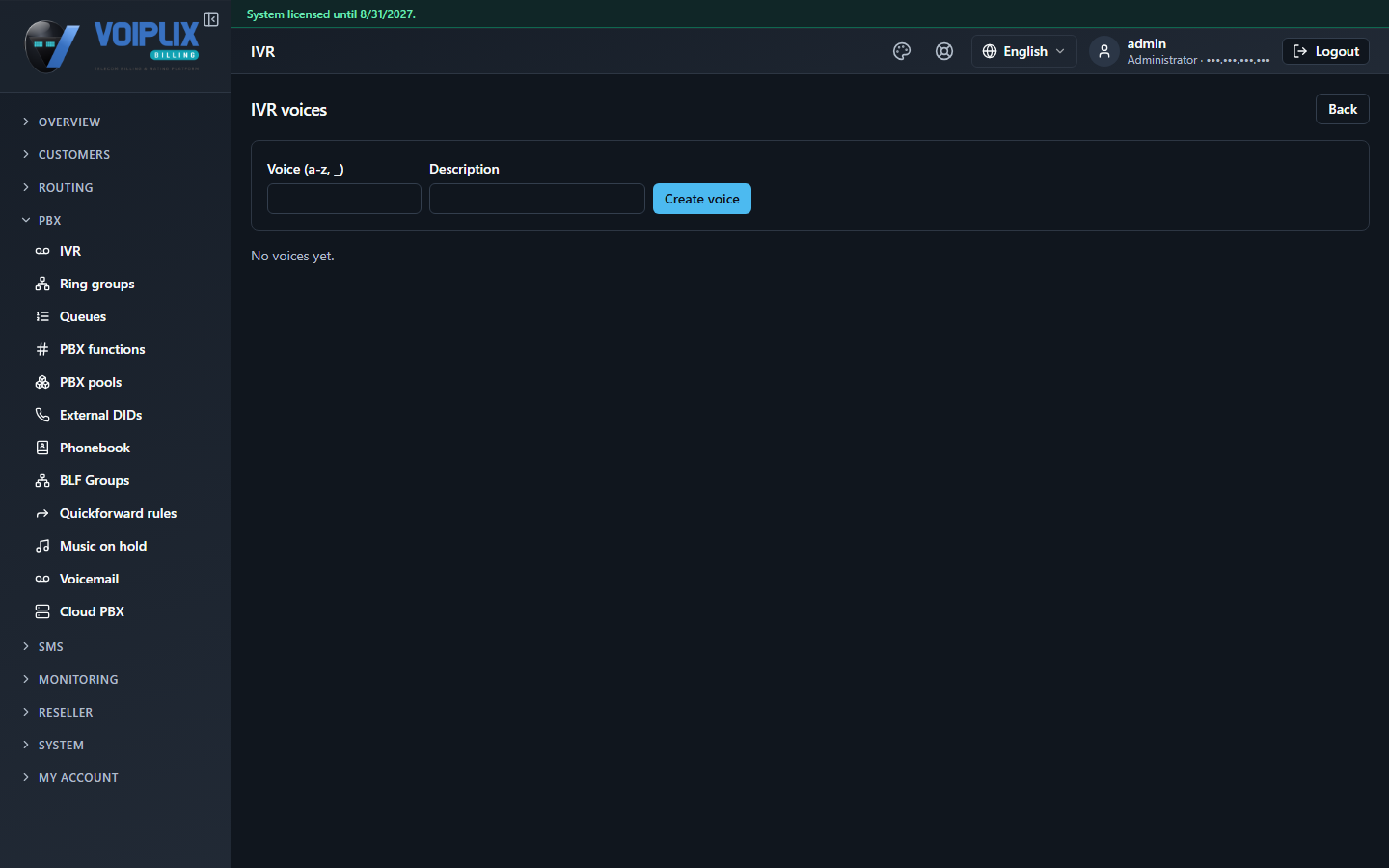1389x868 pixels.
Task: Click the PBX pools icon
Action: 42,382
